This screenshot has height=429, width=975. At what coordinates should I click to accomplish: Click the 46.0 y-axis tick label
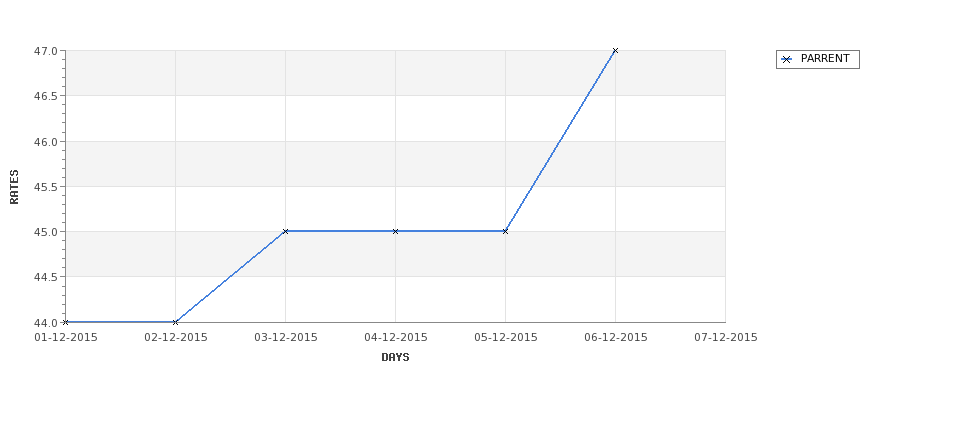click(45, 142)
